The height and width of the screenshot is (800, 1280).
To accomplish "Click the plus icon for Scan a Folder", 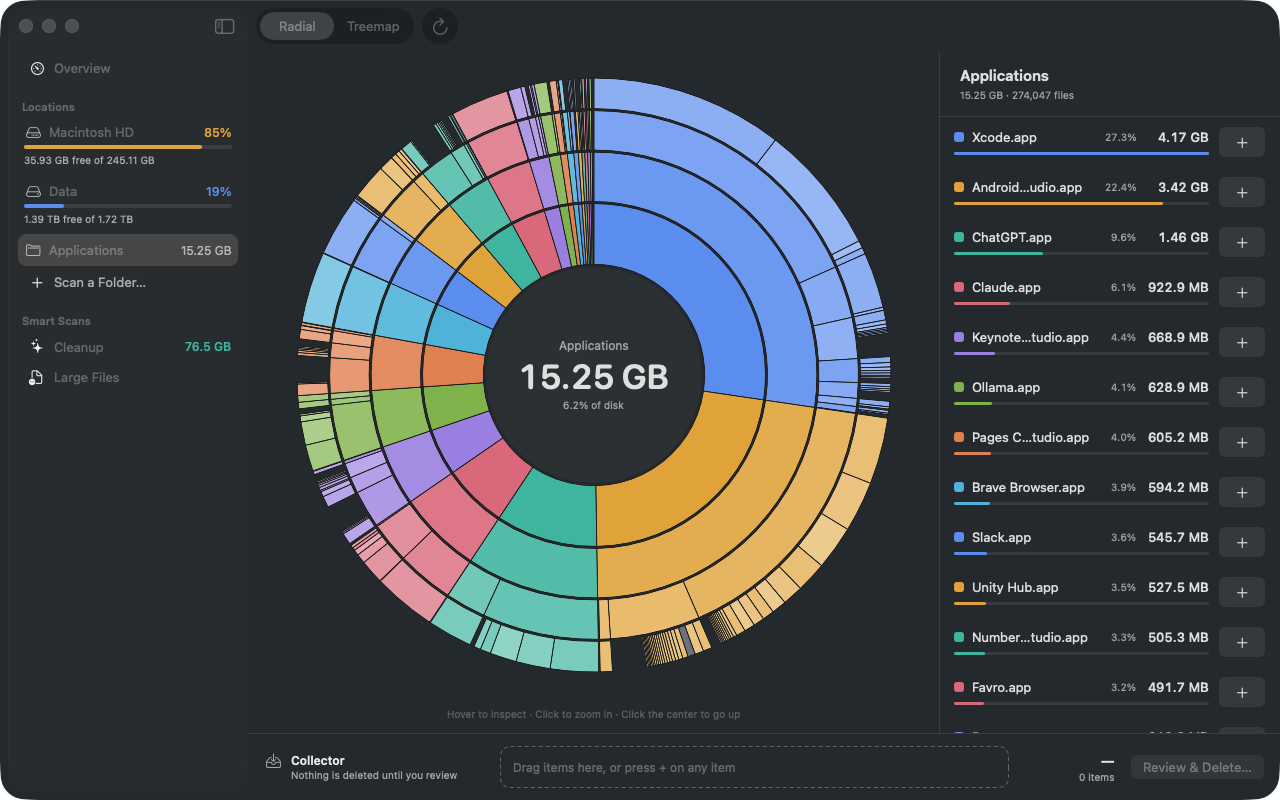I will [x=37, y=283].
